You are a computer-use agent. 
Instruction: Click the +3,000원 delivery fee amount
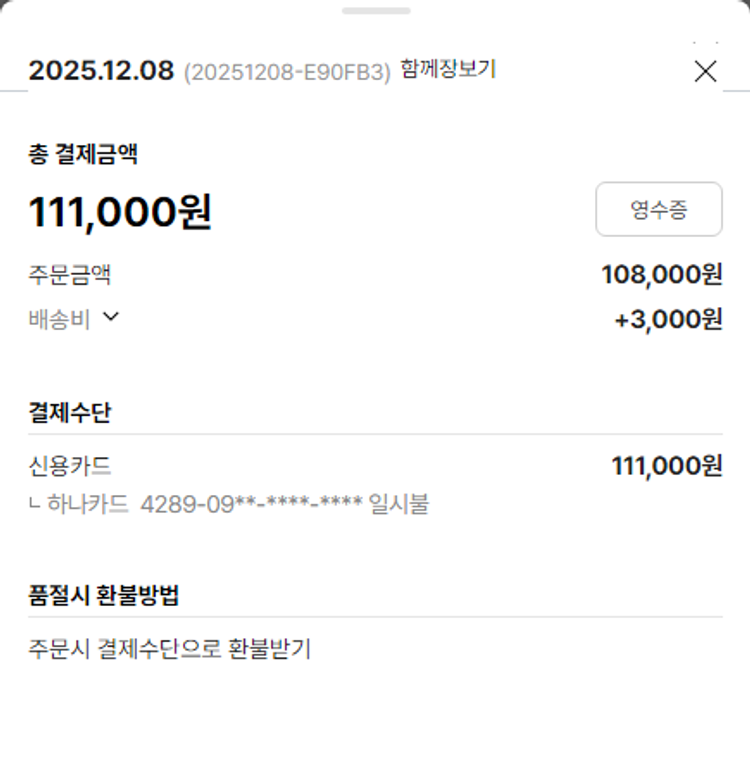pos(668,319)
